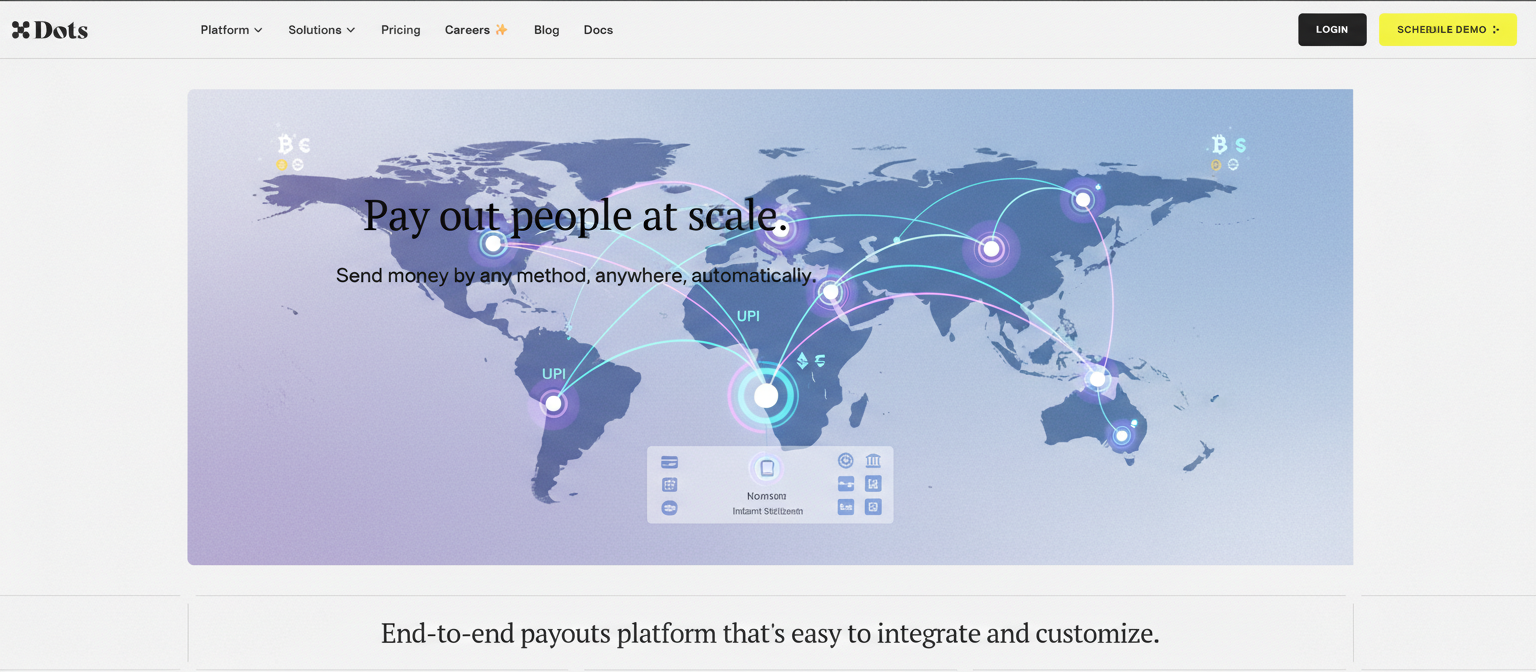Click the Dots logo in the header

coord(50,30)
